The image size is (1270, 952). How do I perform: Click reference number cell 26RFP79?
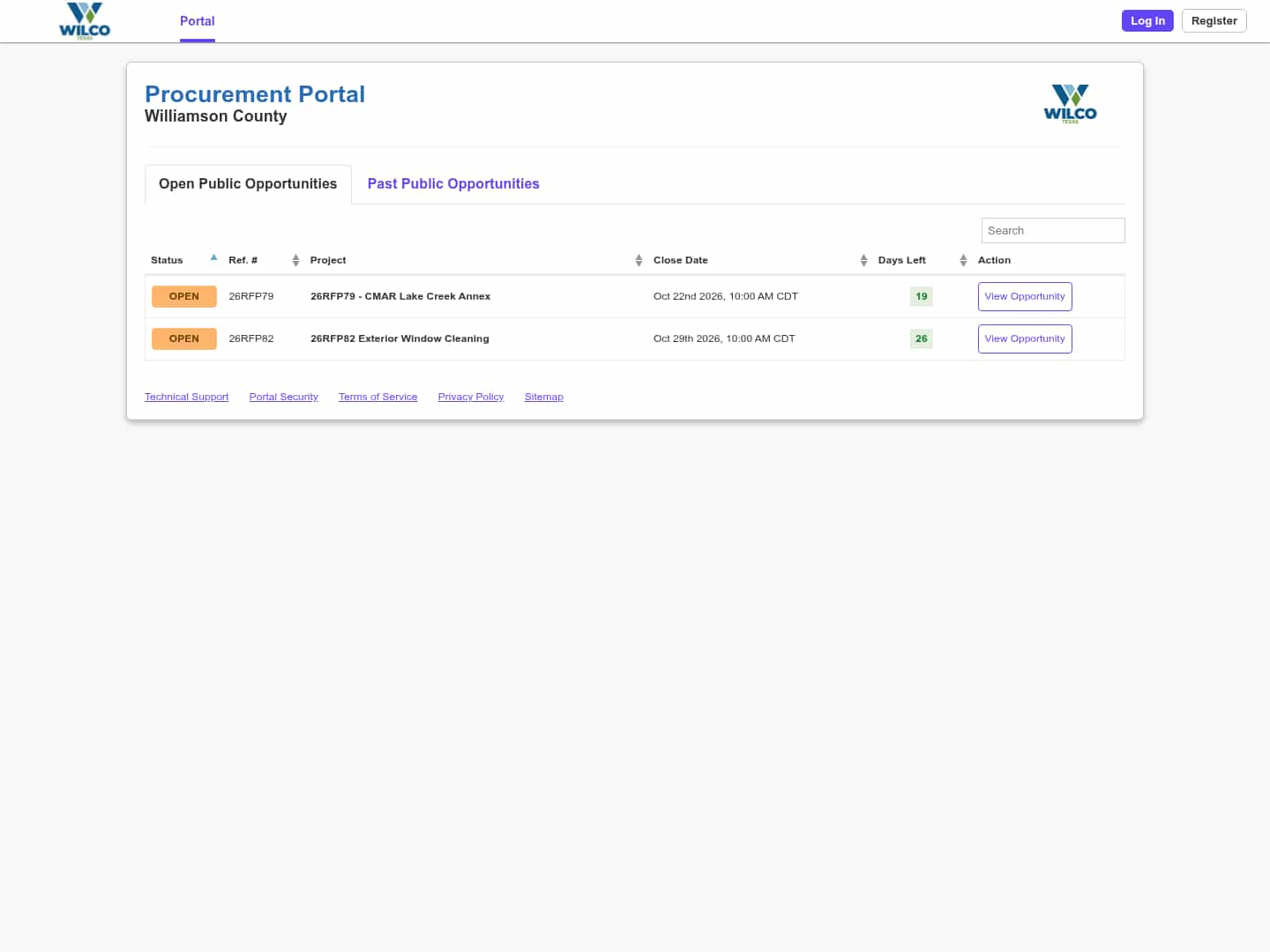(251, 296)
